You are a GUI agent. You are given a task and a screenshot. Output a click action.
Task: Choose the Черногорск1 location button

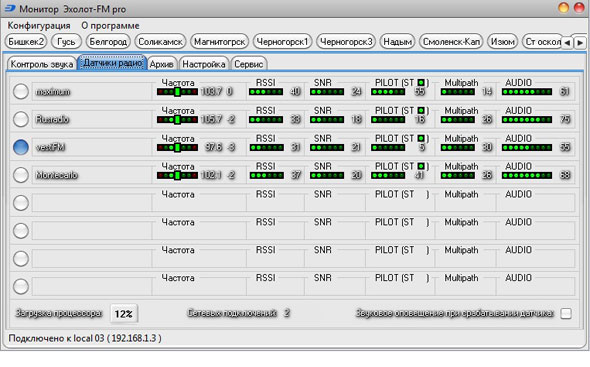283,41
